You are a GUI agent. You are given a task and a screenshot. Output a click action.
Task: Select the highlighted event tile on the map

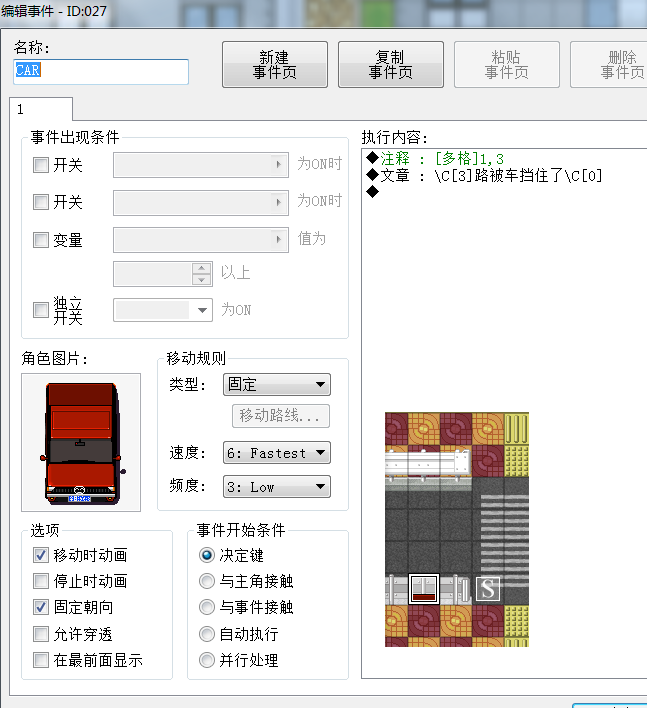[424, 589]
